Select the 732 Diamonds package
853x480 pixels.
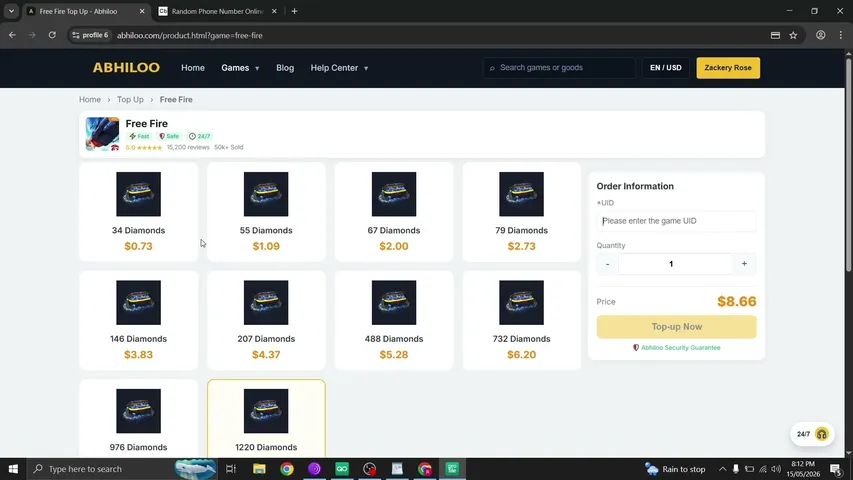(x=521, y=320)
